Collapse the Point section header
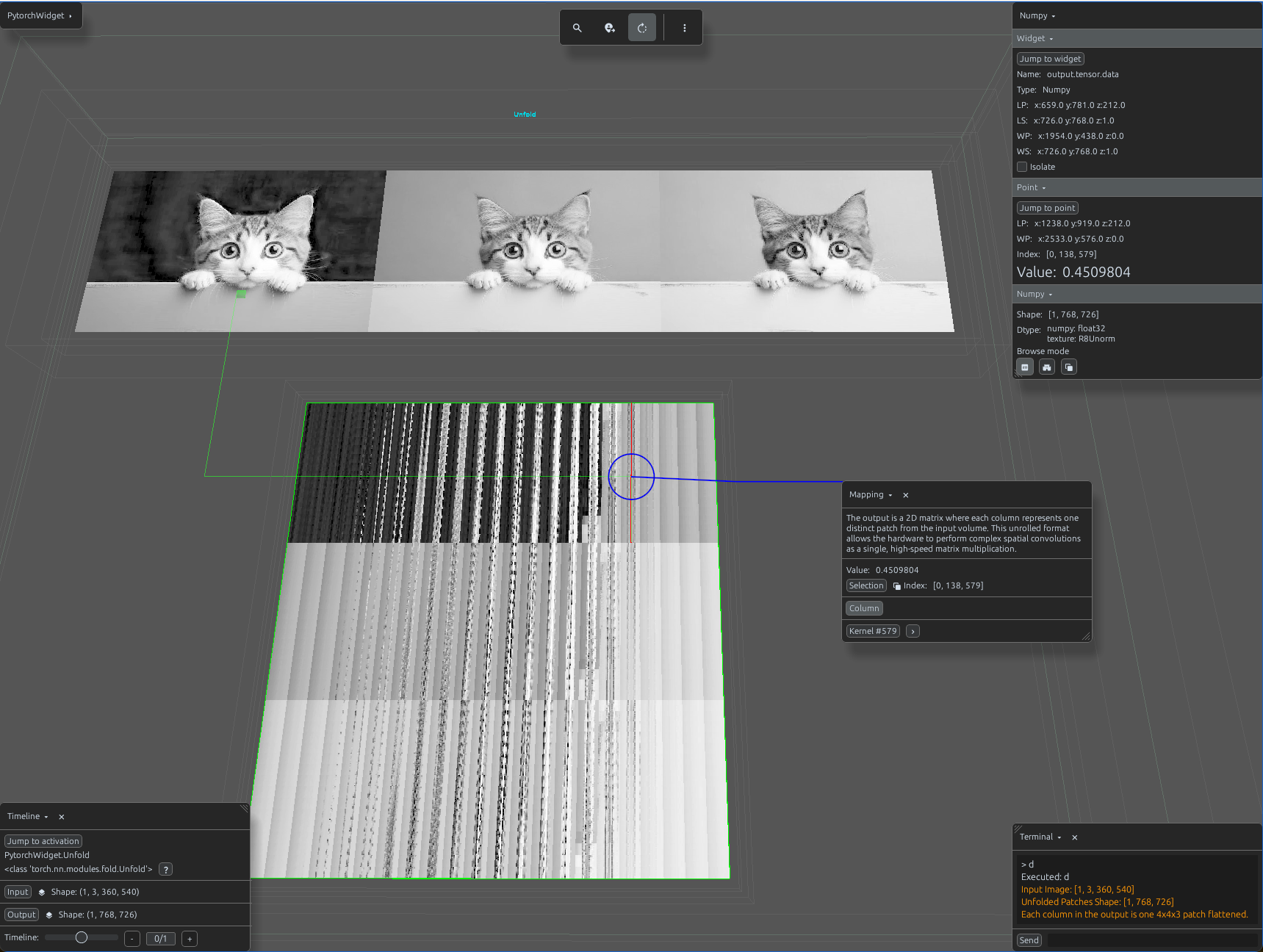The image size is (1263, 952). click(x=1032, y=187)
